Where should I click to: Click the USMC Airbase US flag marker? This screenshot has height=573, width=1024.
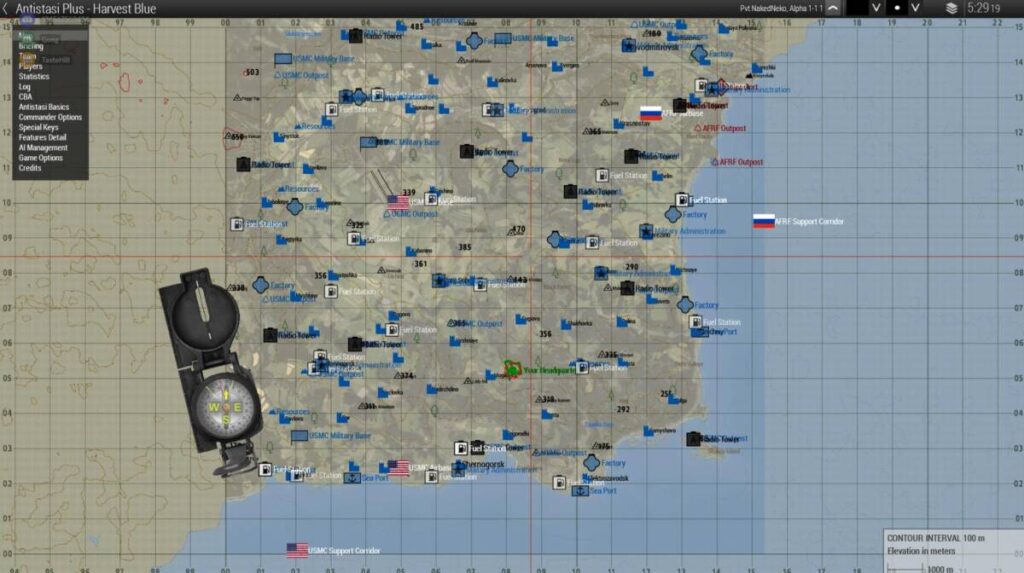(399, 467)
